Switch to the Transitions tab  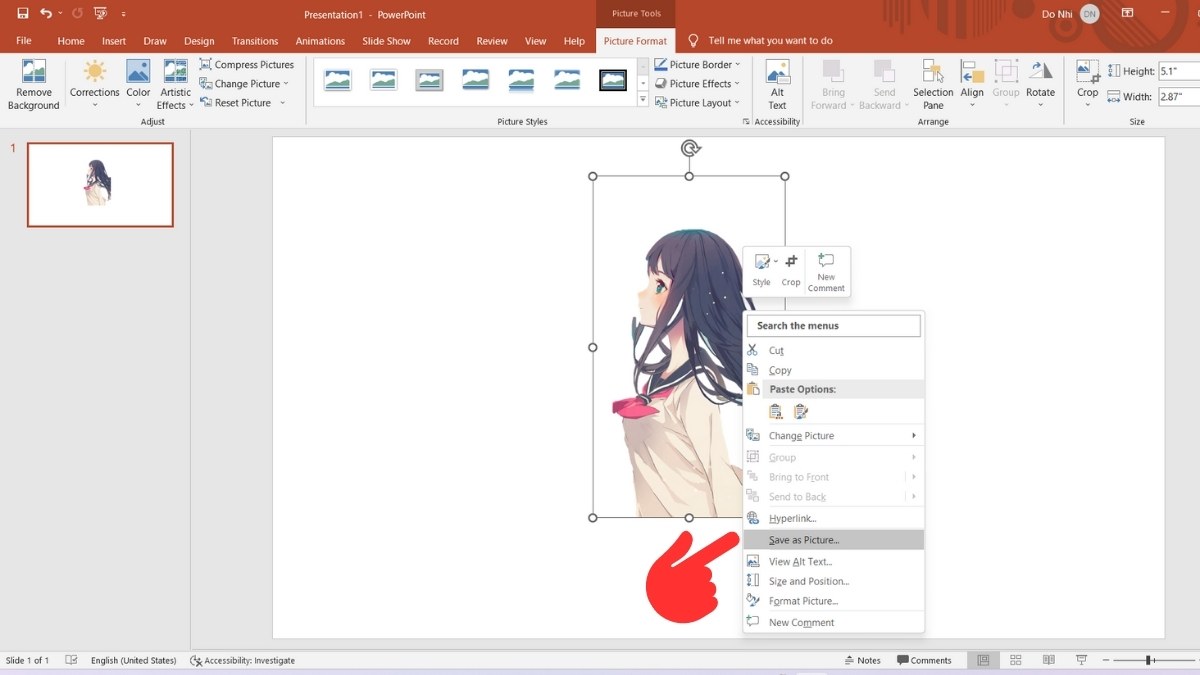255,41
